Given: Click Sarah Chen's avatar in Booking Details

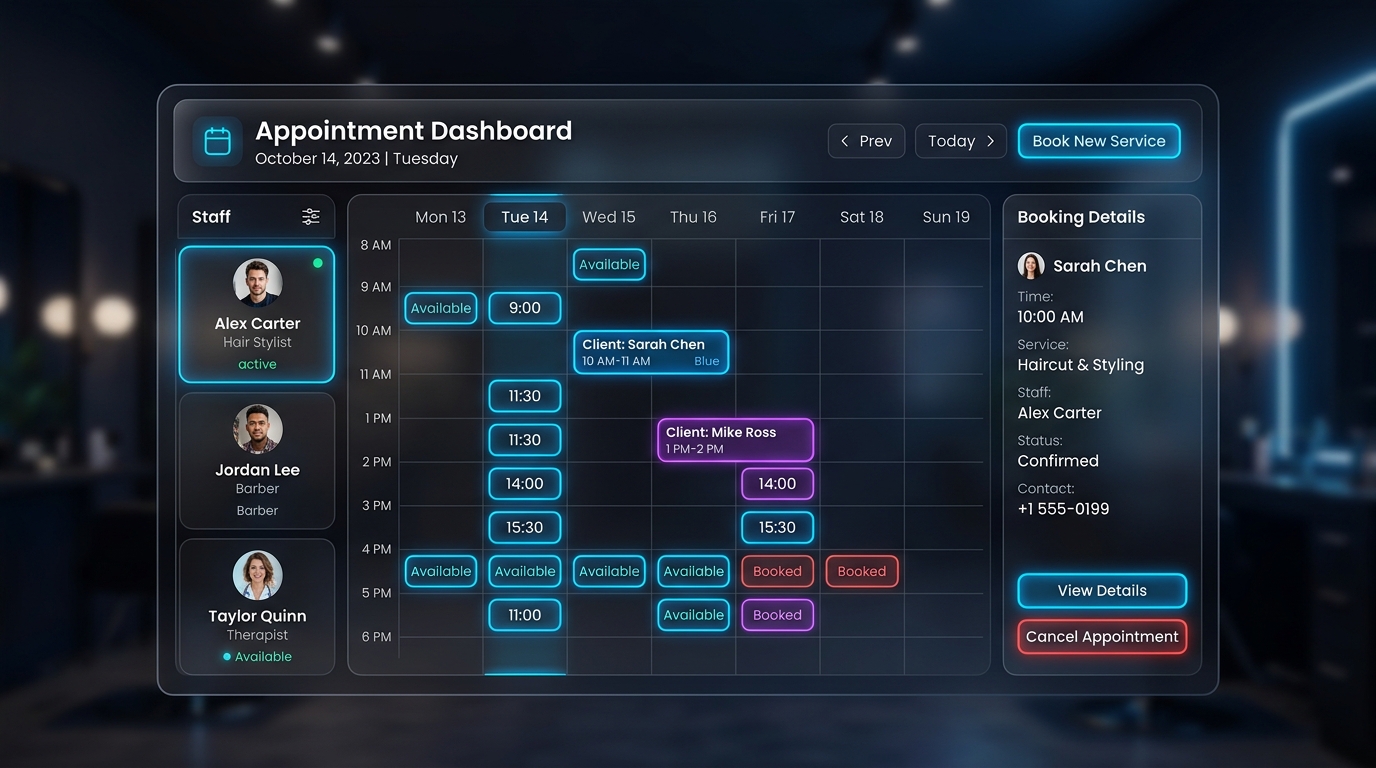Looking at the screenshot, I should (1031, 265).
